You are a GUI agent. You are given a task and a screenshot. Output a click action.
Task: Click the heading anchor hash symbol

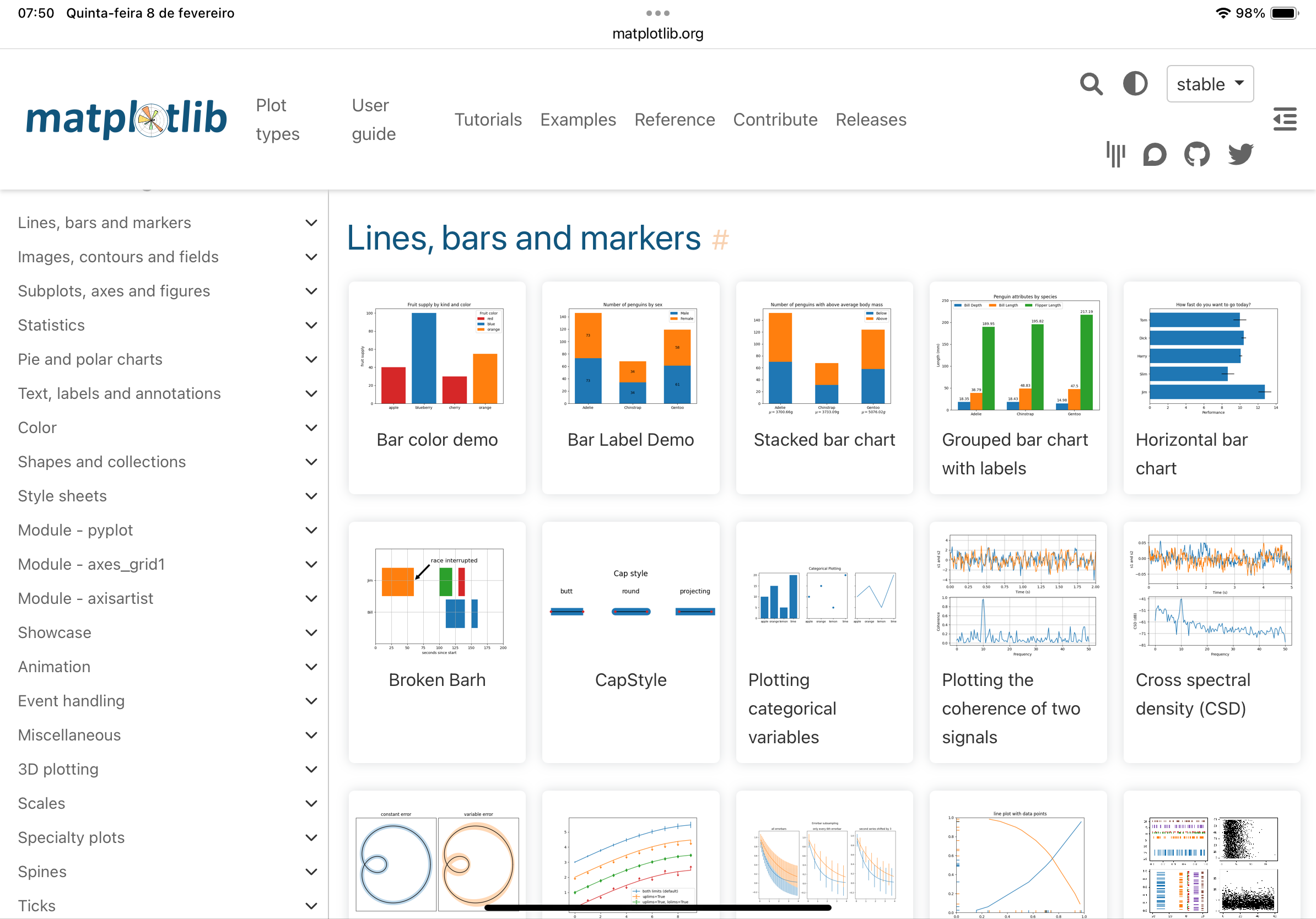tap(720, 240)
